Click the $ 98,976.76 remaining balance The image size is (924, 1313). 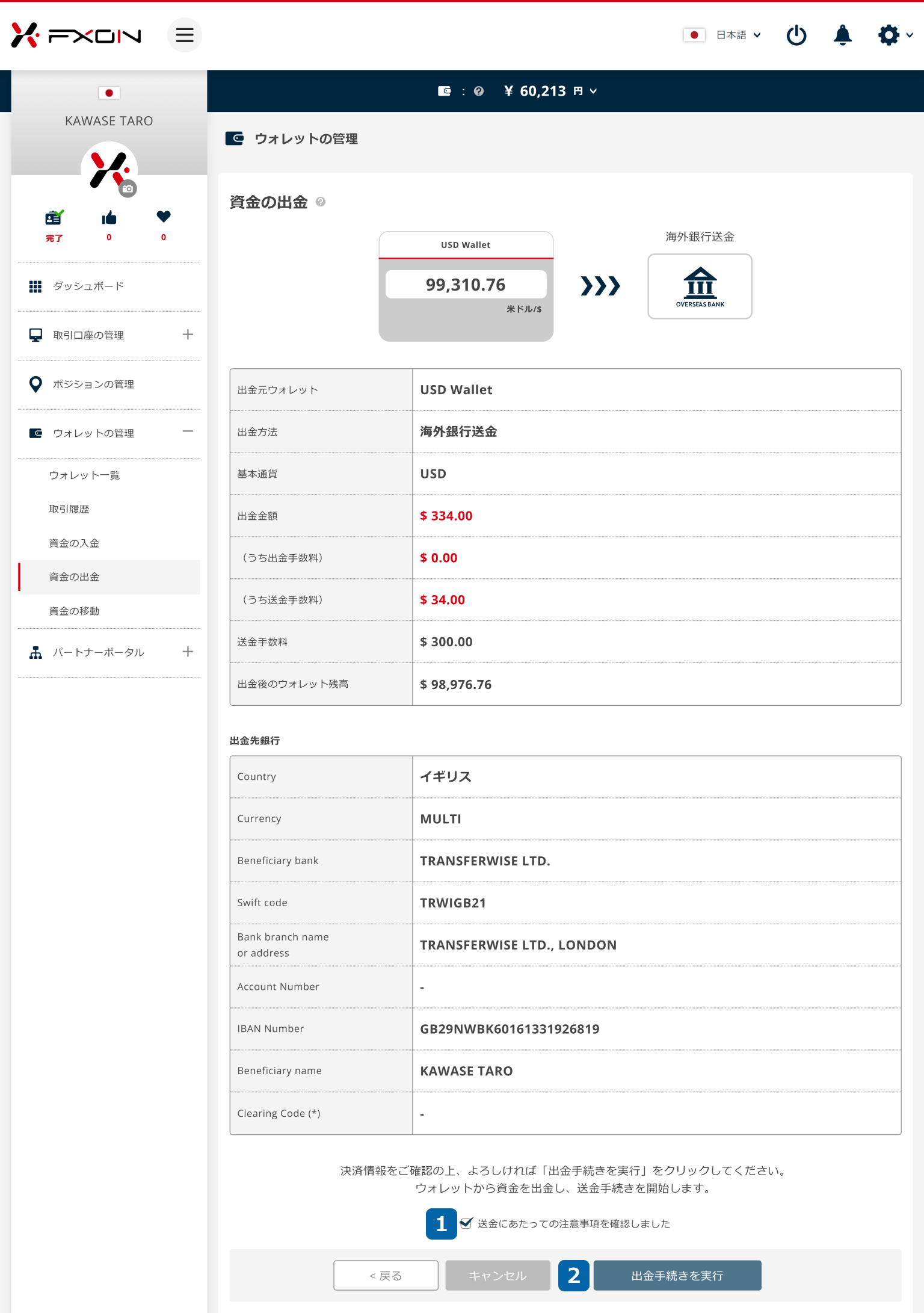tap(456, 684)
